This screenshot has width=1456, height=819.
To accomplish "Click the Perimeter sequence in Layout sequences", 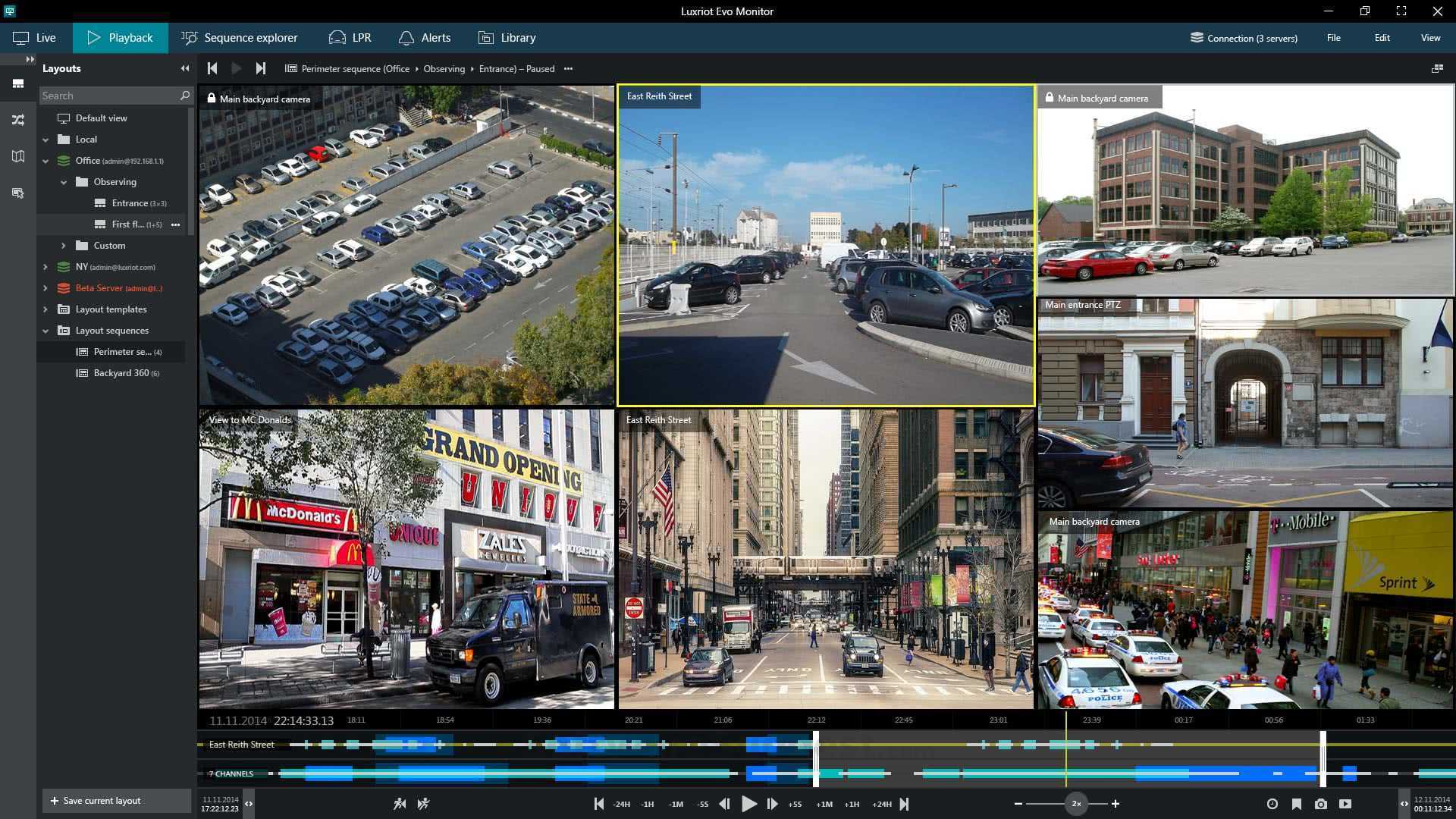I will pos(121,351).
